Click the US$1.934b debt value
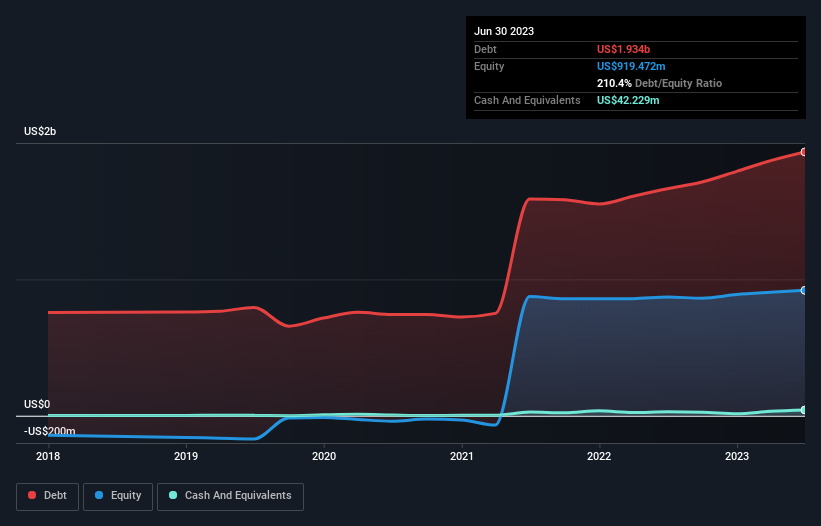821x526 pixels. [623, 49]
